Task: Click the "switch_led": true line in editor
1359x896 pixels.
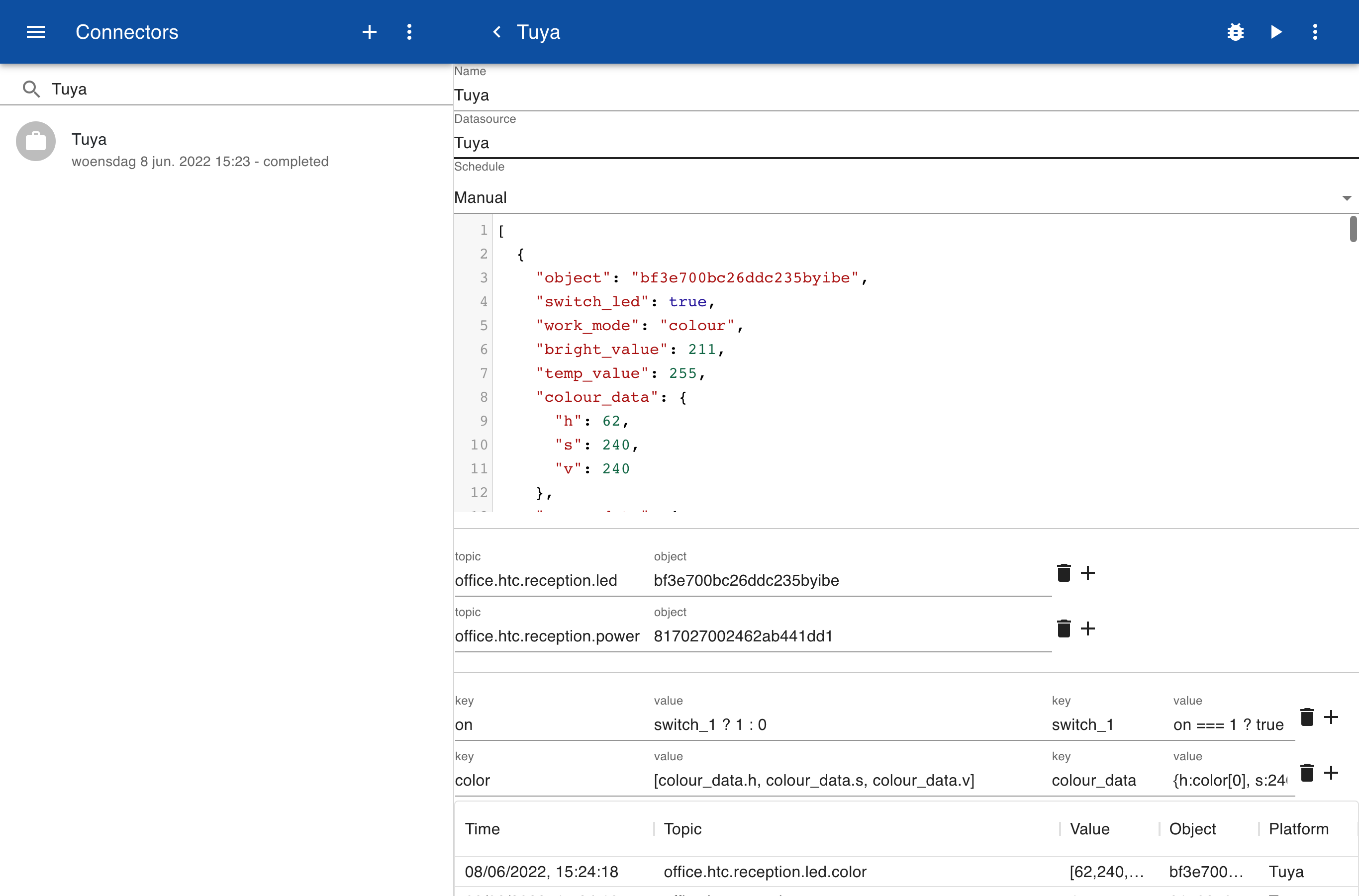Action: pyautogui.click(x=625, y=301)
